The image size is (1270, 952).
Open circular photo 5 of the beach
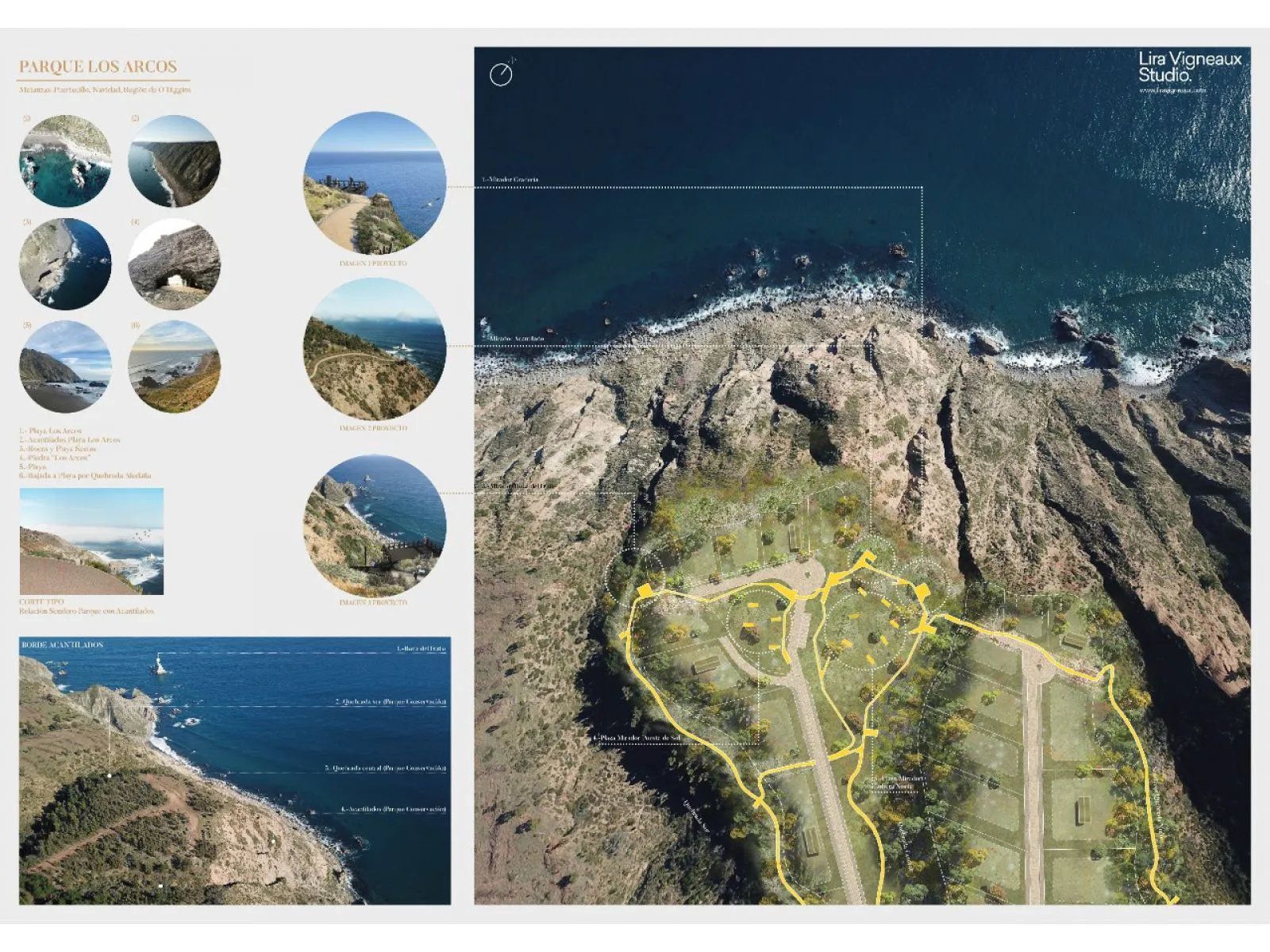(65, 367)
